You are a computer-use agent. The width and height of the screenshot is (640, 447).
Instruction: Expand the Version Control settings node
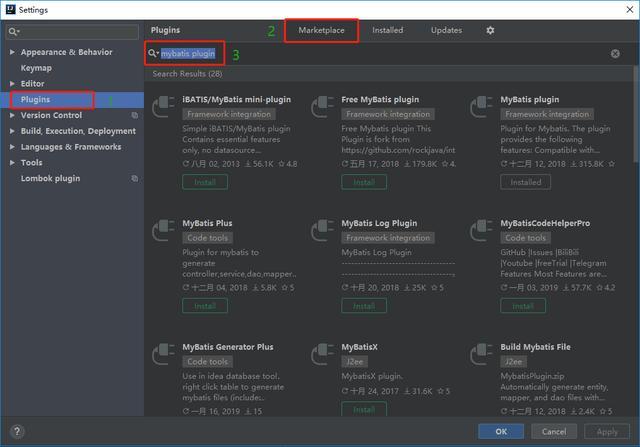pos(12,116)
